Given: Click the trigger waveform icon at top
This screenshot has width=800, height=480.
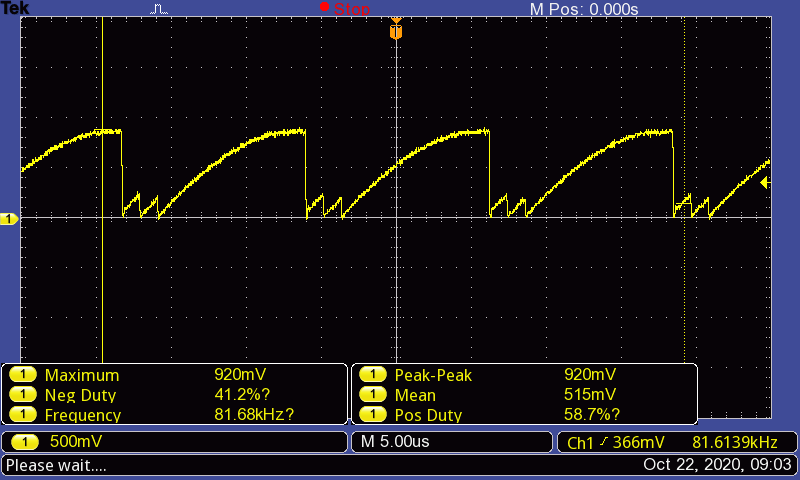Looking at the screenshot, I should click(159, 9).
